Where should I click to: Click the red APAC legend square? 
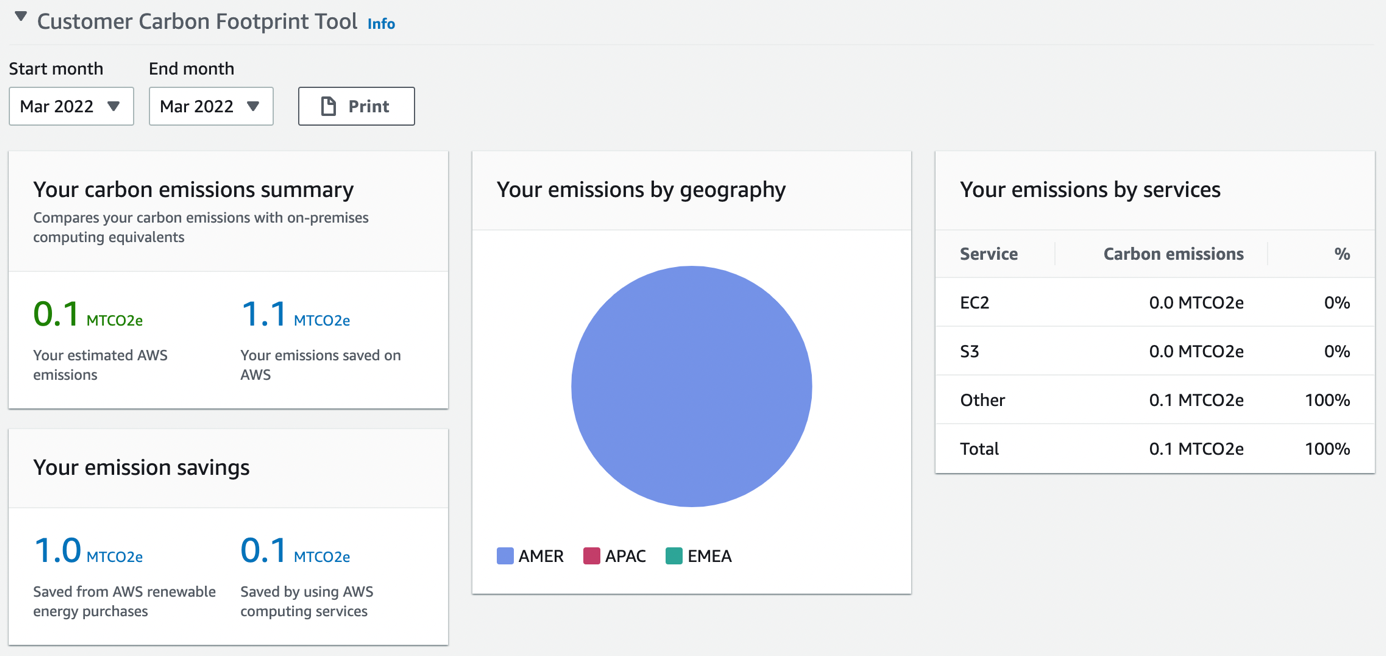click(594, 555)
